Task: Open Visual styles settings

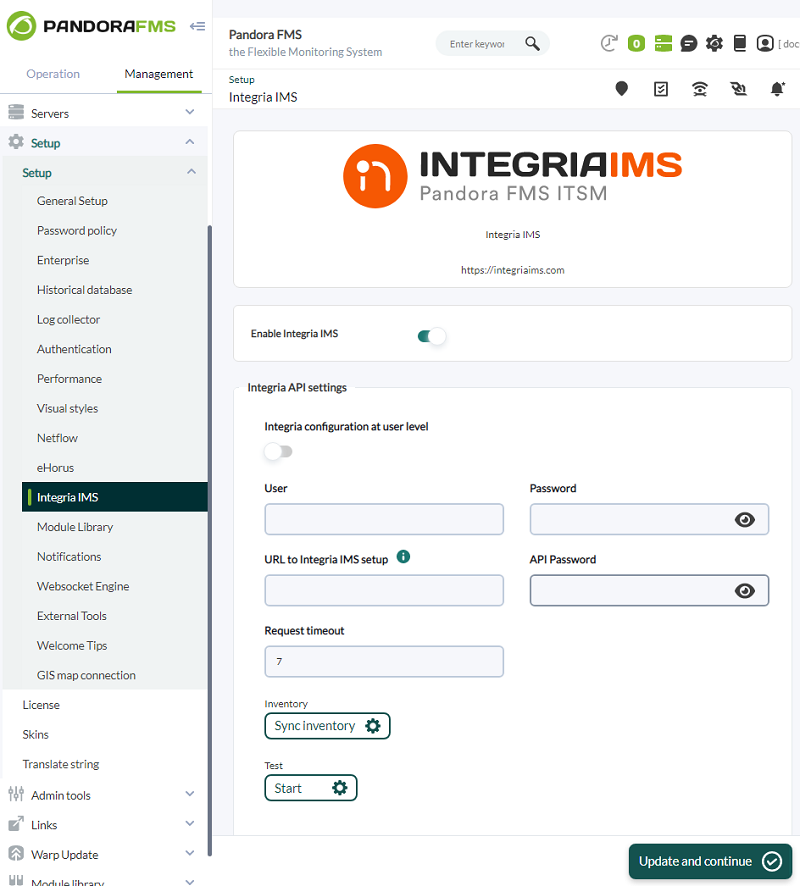Action: 67,408
